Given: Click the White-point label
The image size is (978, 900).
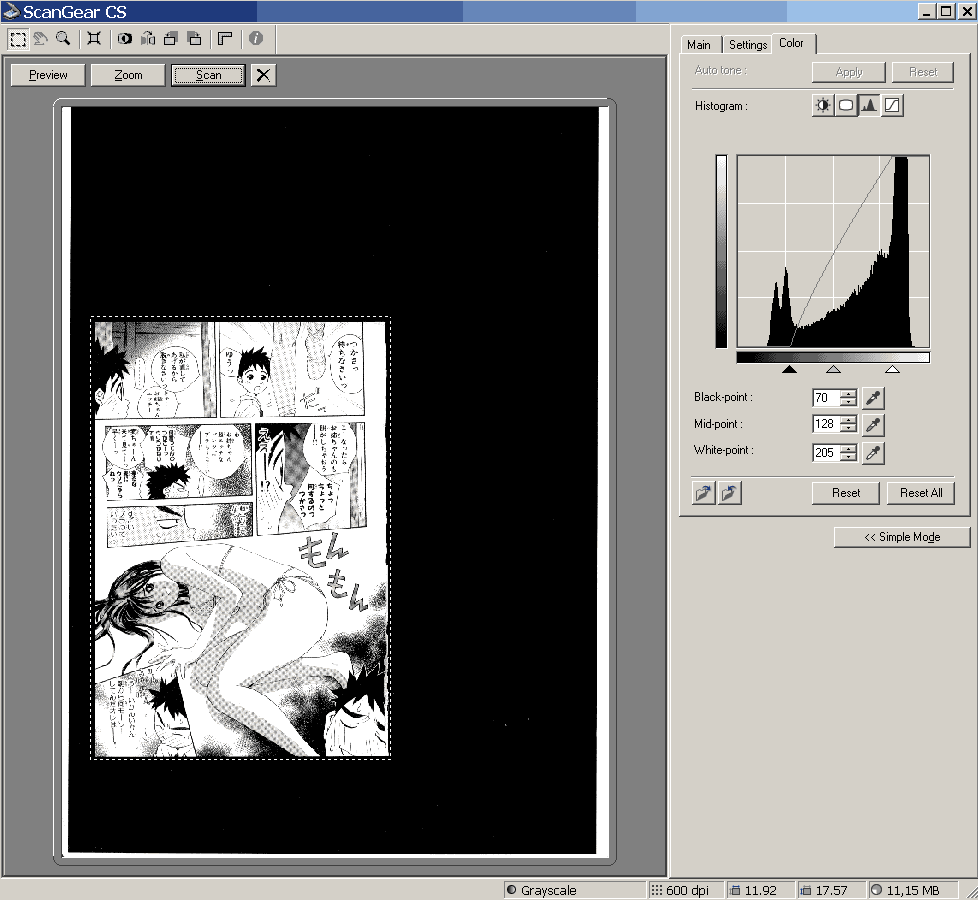Looking at the screenshot, I should [x=724, y=450].
